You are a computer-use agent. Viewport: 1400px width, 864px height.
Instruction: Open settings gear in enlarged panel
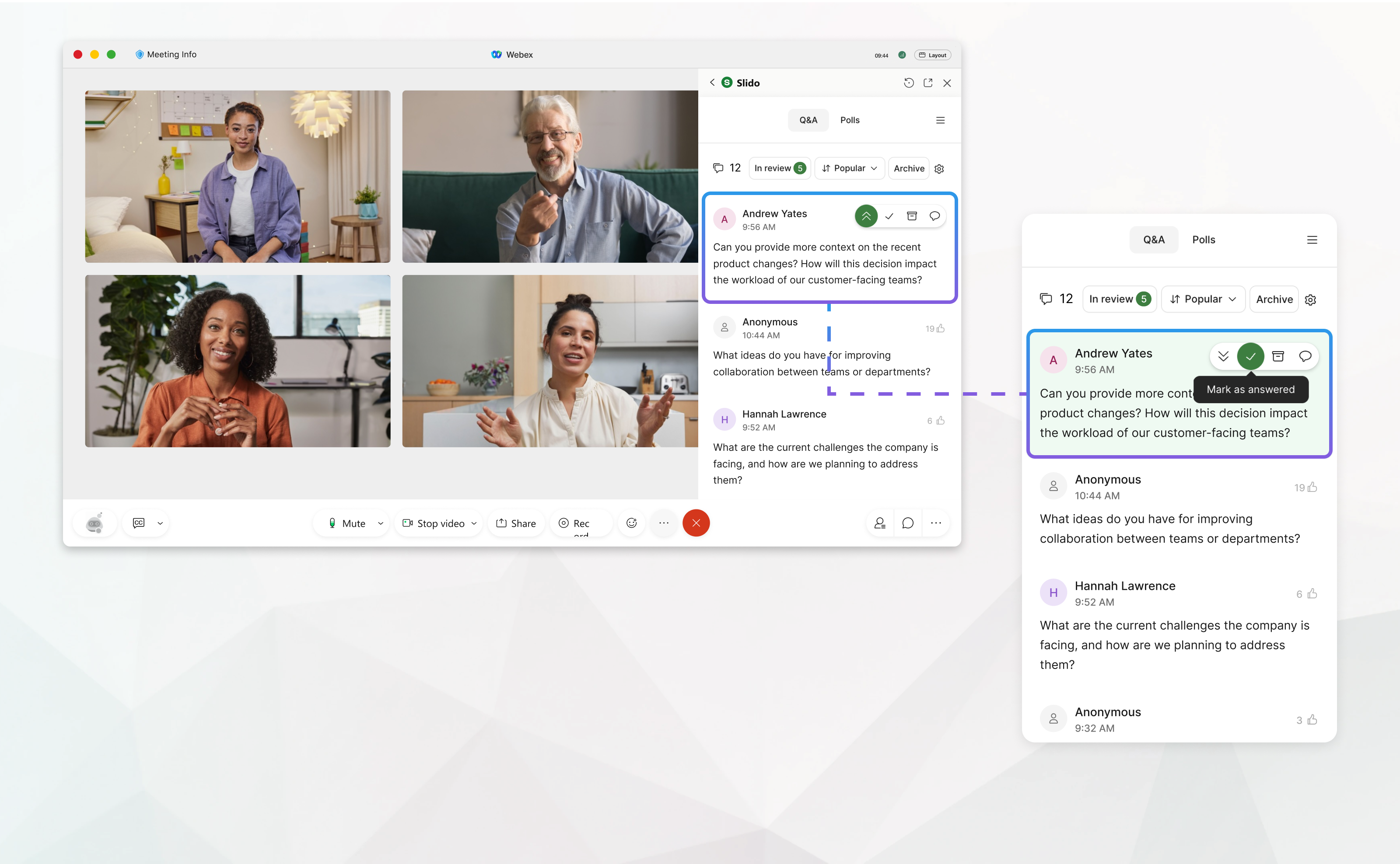(x=1311, y=300)
